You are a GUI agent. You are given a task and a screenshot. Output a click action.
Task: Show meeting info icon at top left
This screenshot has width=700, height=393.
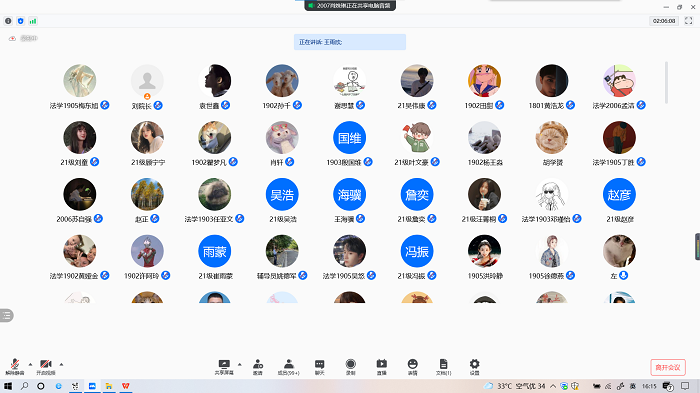click(x=8, y=21)
